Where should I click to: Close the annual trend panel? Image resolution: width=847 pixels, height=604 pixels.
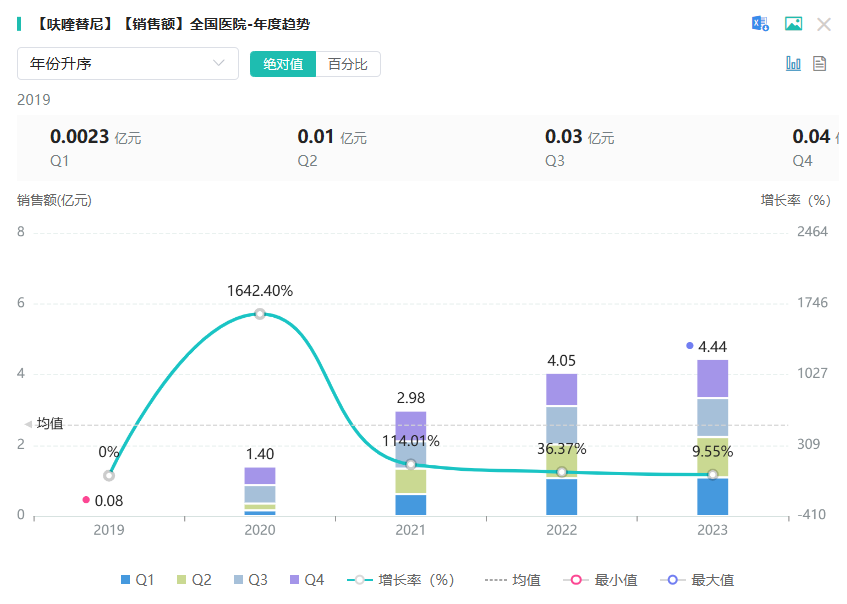point(824,24)
